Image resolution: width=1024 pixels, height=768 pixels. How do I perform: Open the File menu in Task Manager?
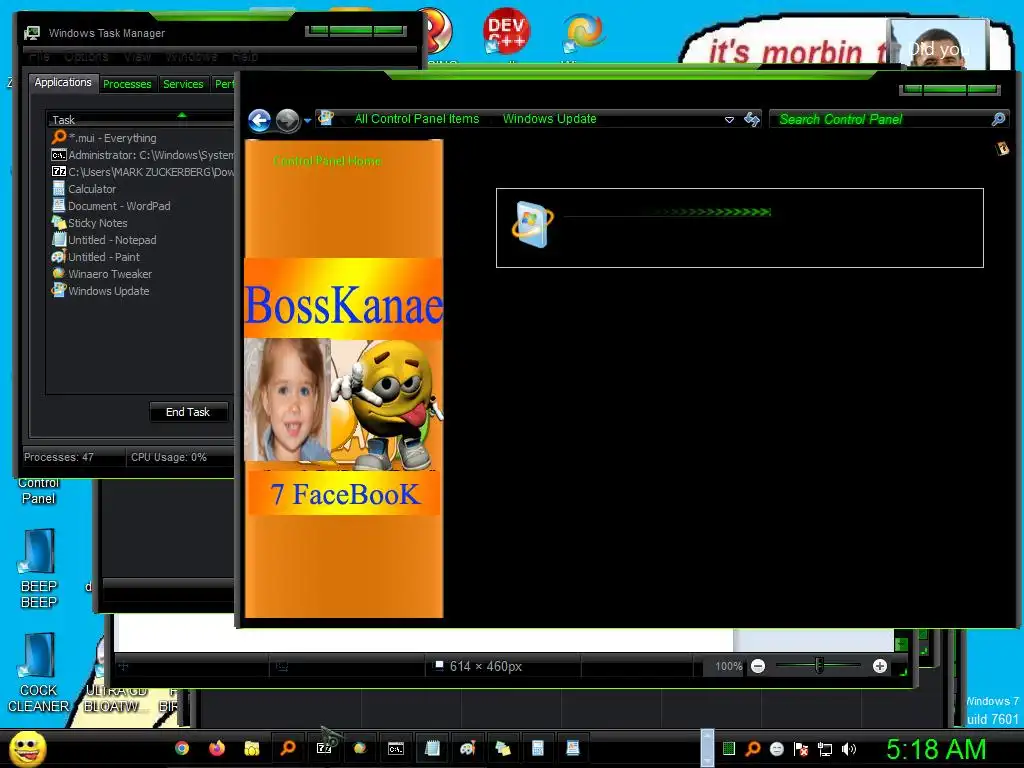[39, 57]
